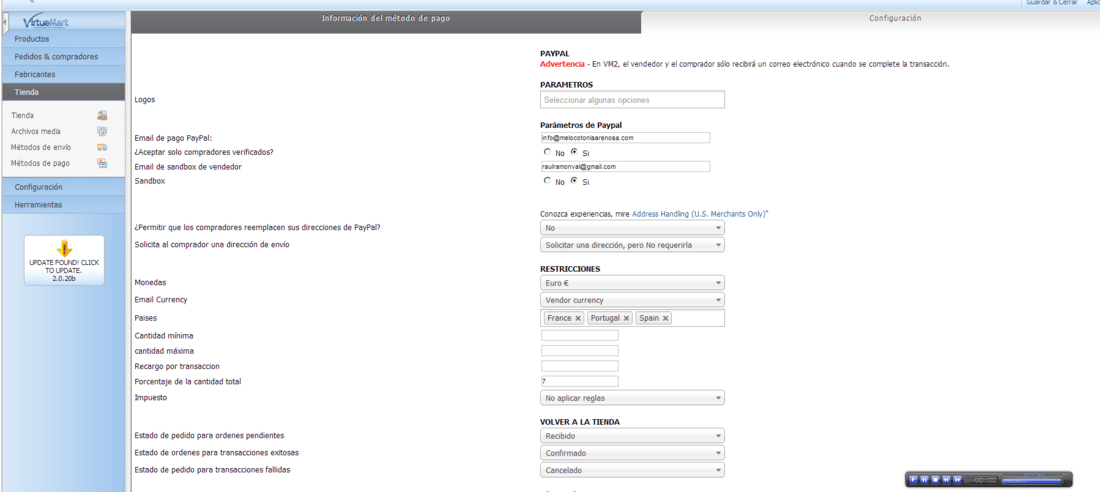Remove France from the Paises list
1100x492 pixels.
click(578, 318)
